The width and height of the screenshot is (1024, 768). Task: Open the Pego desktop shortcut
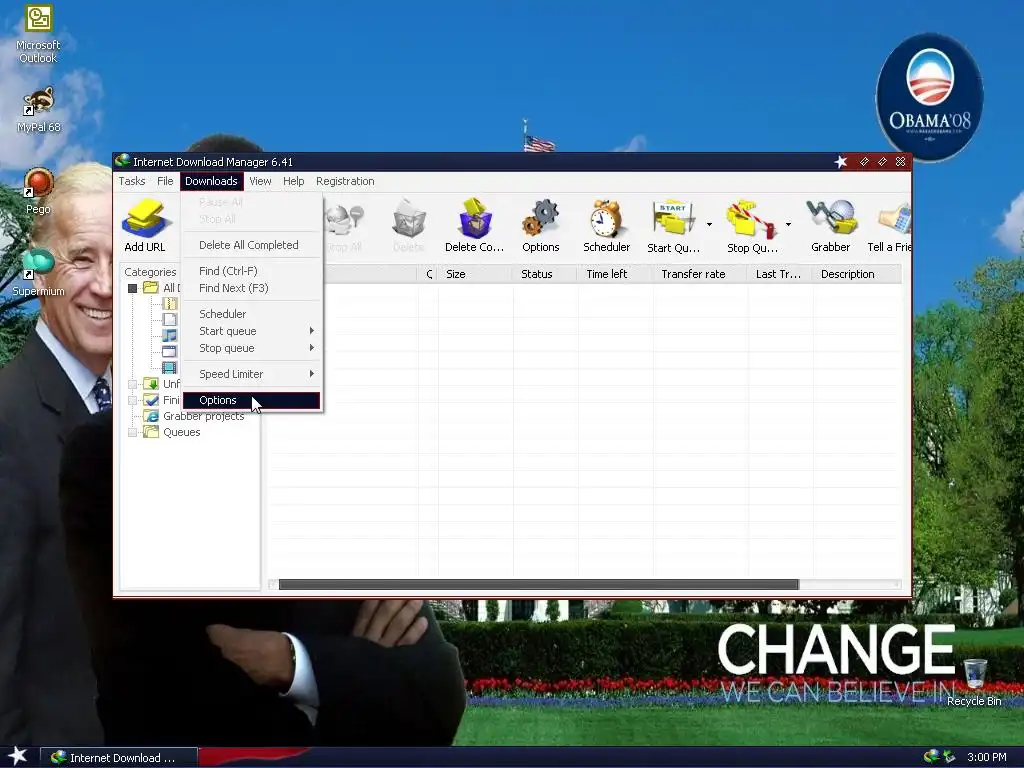pos(38,191)
